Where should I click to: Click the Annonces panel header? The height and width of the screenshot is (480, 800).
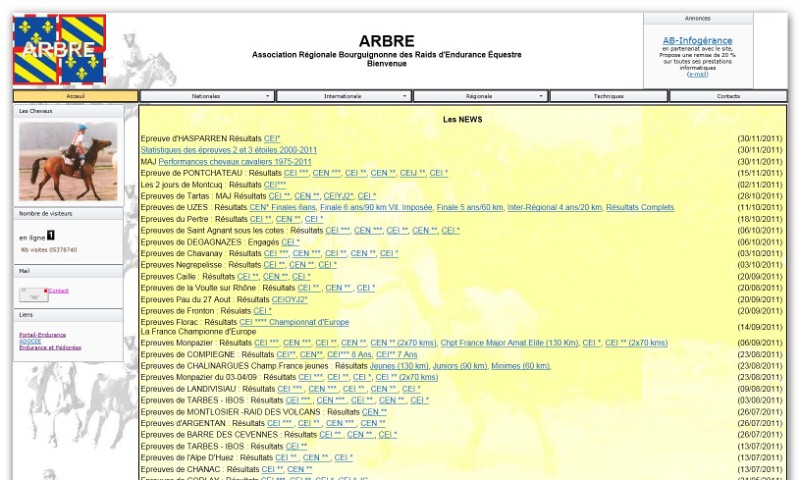coord(698,18)
